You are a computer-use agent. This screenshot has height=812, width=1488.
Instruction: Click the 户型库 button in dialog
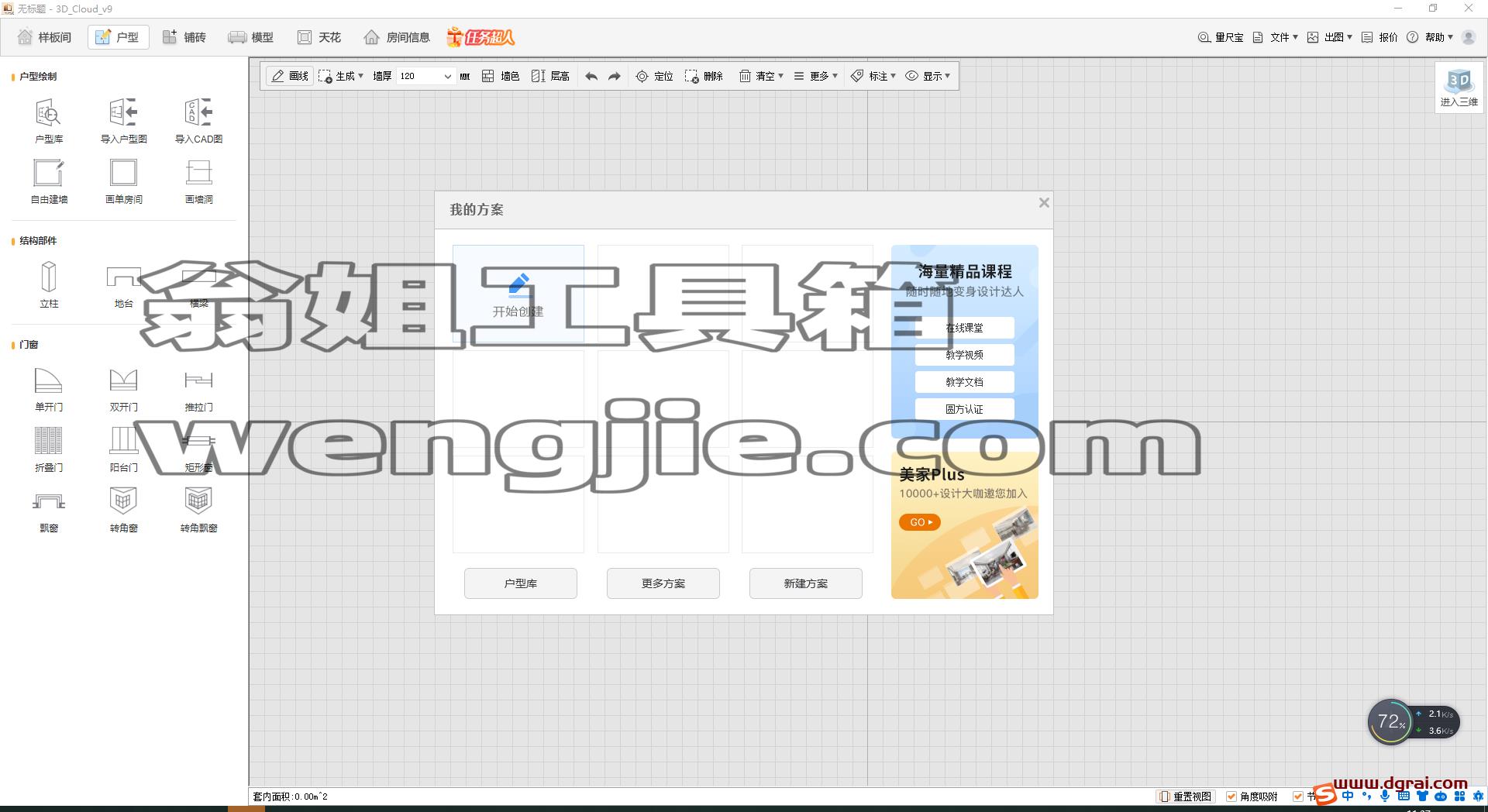point(520,583)
